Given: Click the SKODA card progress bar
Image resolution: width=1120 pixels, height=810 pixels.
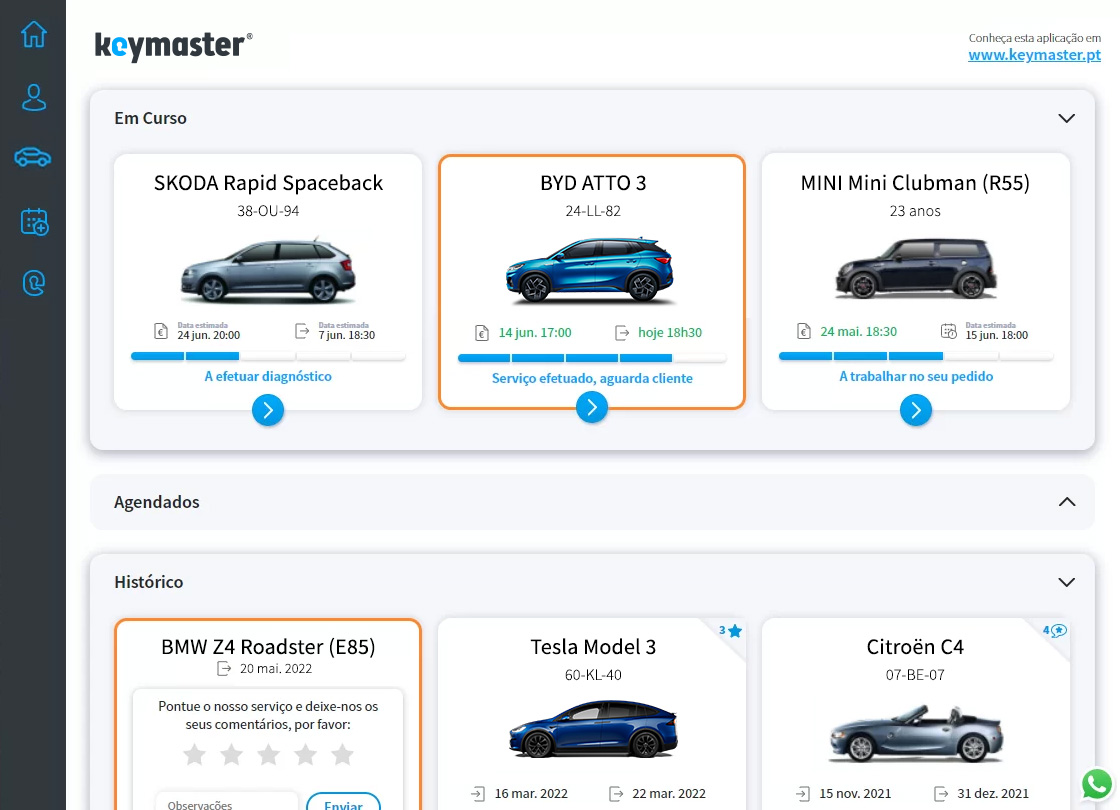Looking at the screenshot, I should (268, 356).
